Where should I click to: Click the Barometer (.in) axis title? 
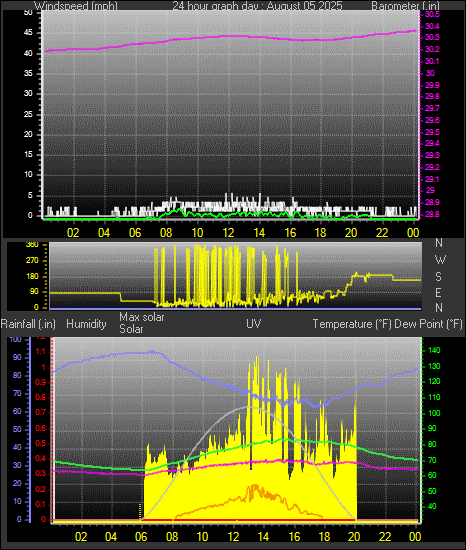(x=405, y=6)
